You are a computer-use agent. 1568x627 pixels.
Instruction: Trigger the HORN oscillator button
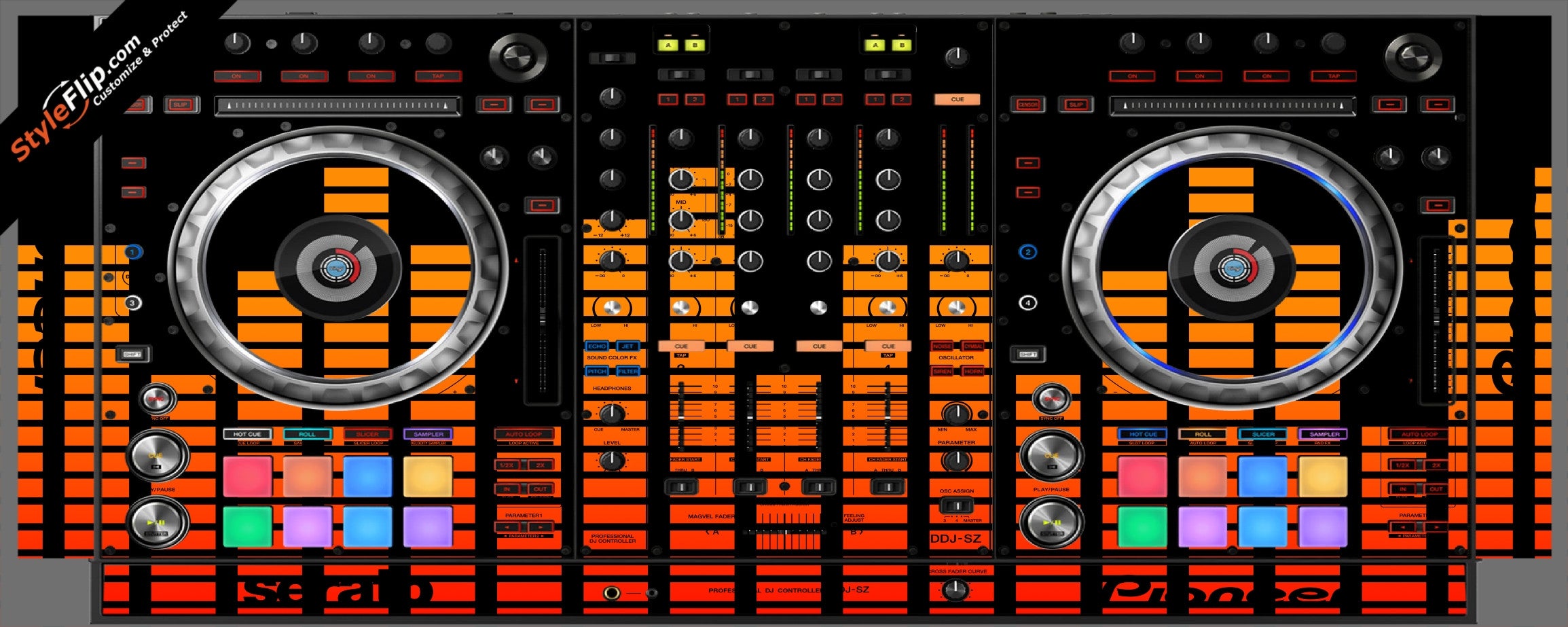click(x=973, y=372)
